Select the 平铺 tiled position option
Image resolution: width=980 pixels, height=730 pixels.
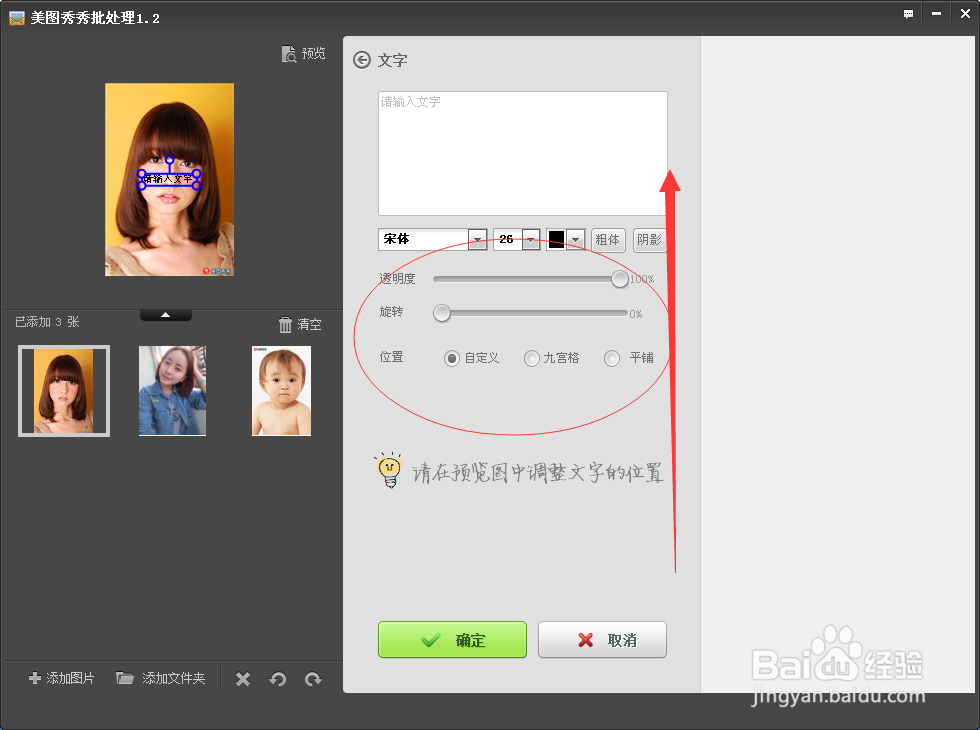[611, 358]
